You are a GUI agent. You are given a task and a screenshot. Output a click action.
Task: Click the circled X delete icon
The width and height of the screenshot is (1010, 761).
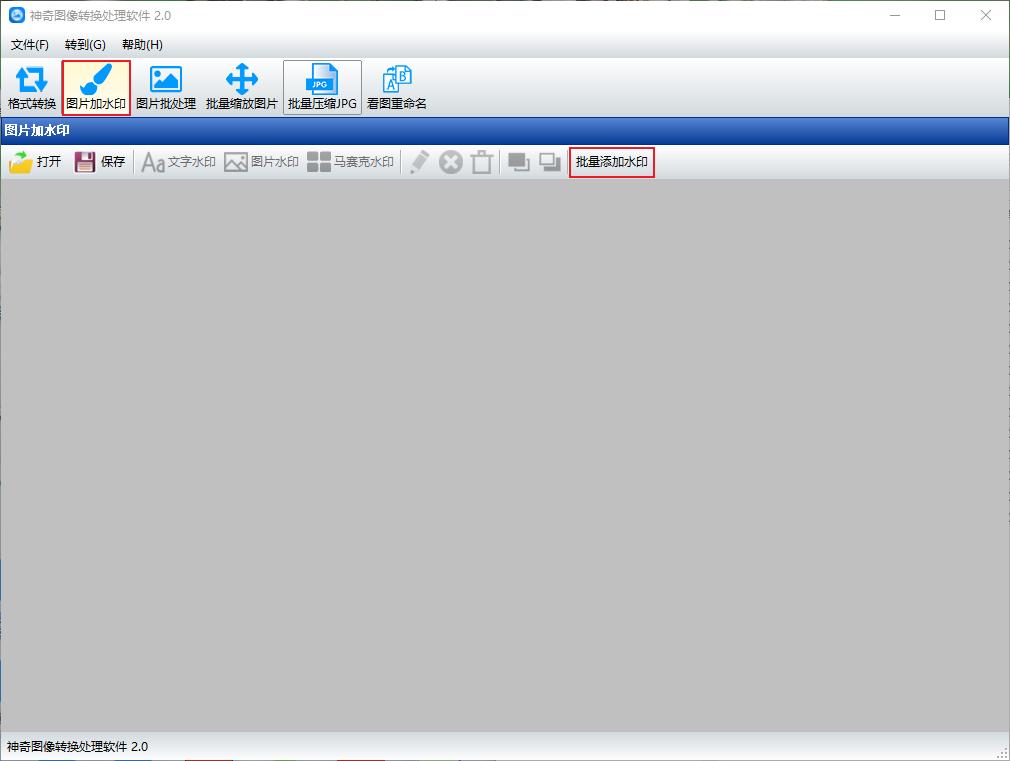coord(451,162)
